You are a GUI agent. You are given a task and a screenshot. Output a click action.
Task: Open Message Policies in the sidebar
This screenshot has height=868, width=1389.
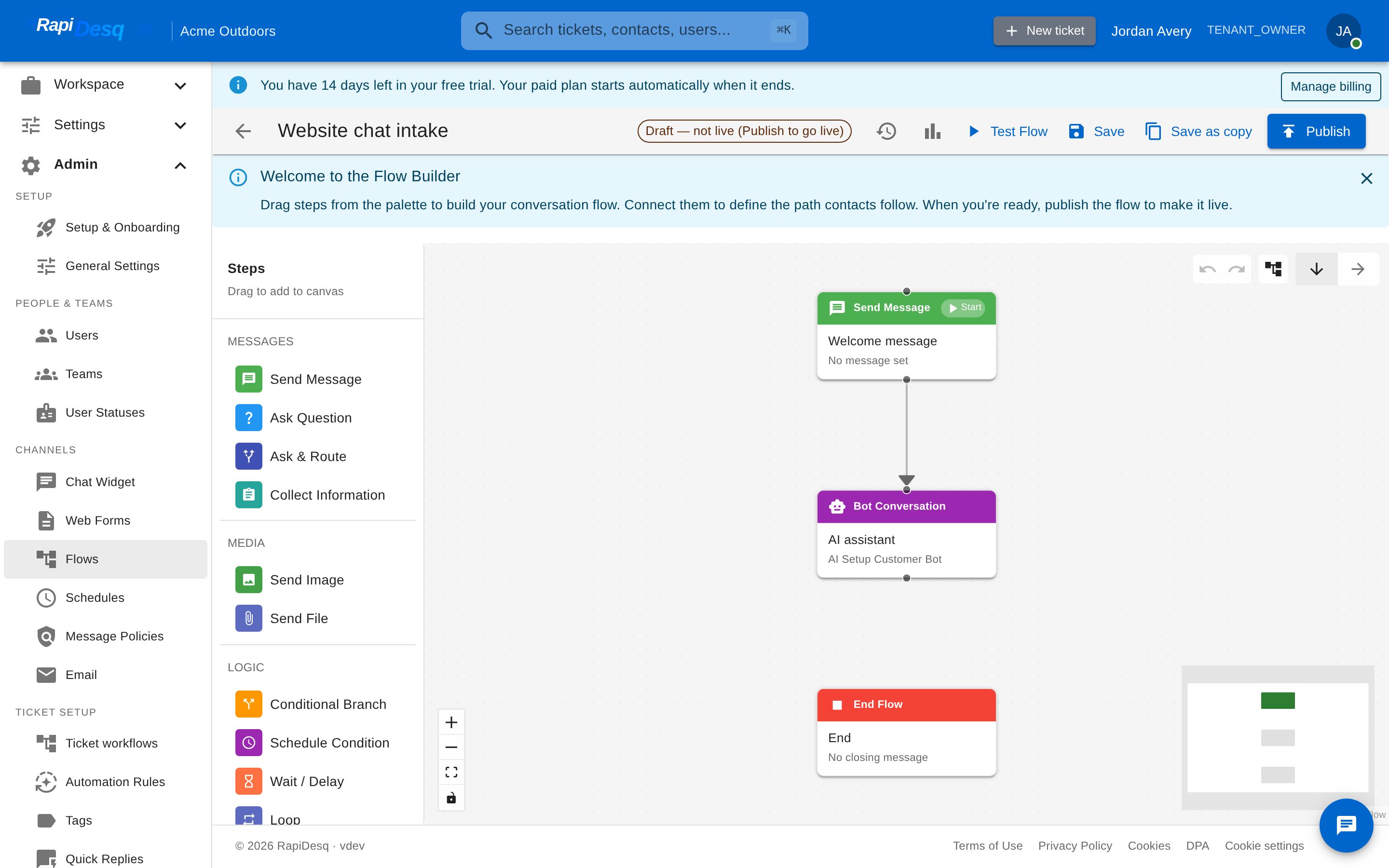click(x=106, y=636)
